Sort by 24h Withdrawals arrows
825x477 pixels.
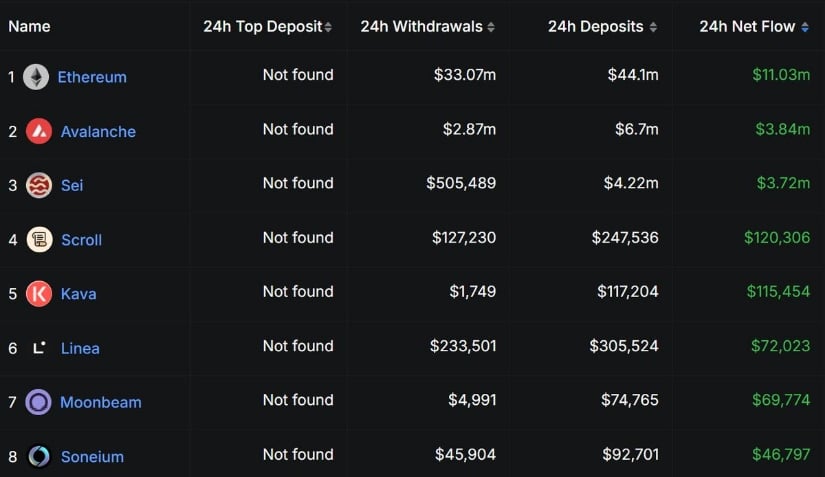491,27
